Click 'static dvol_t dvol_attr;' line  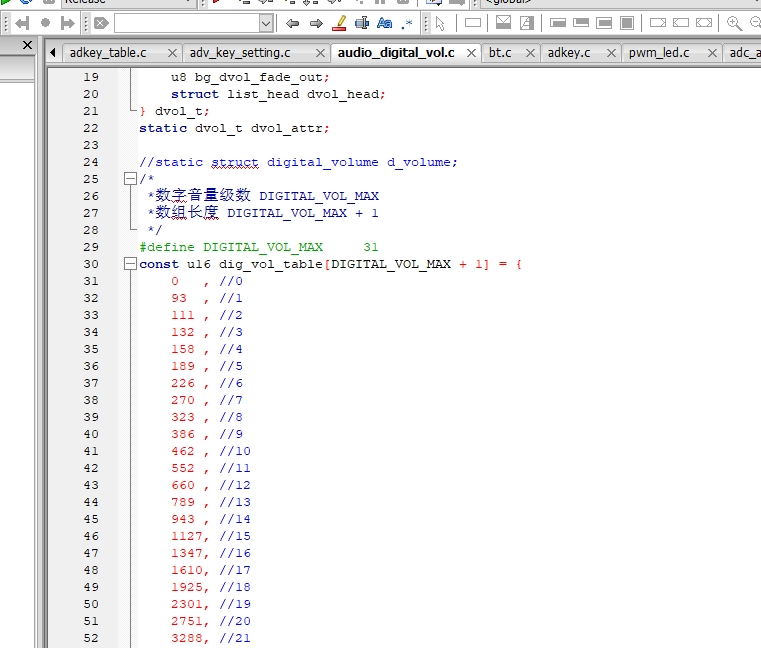234,128
